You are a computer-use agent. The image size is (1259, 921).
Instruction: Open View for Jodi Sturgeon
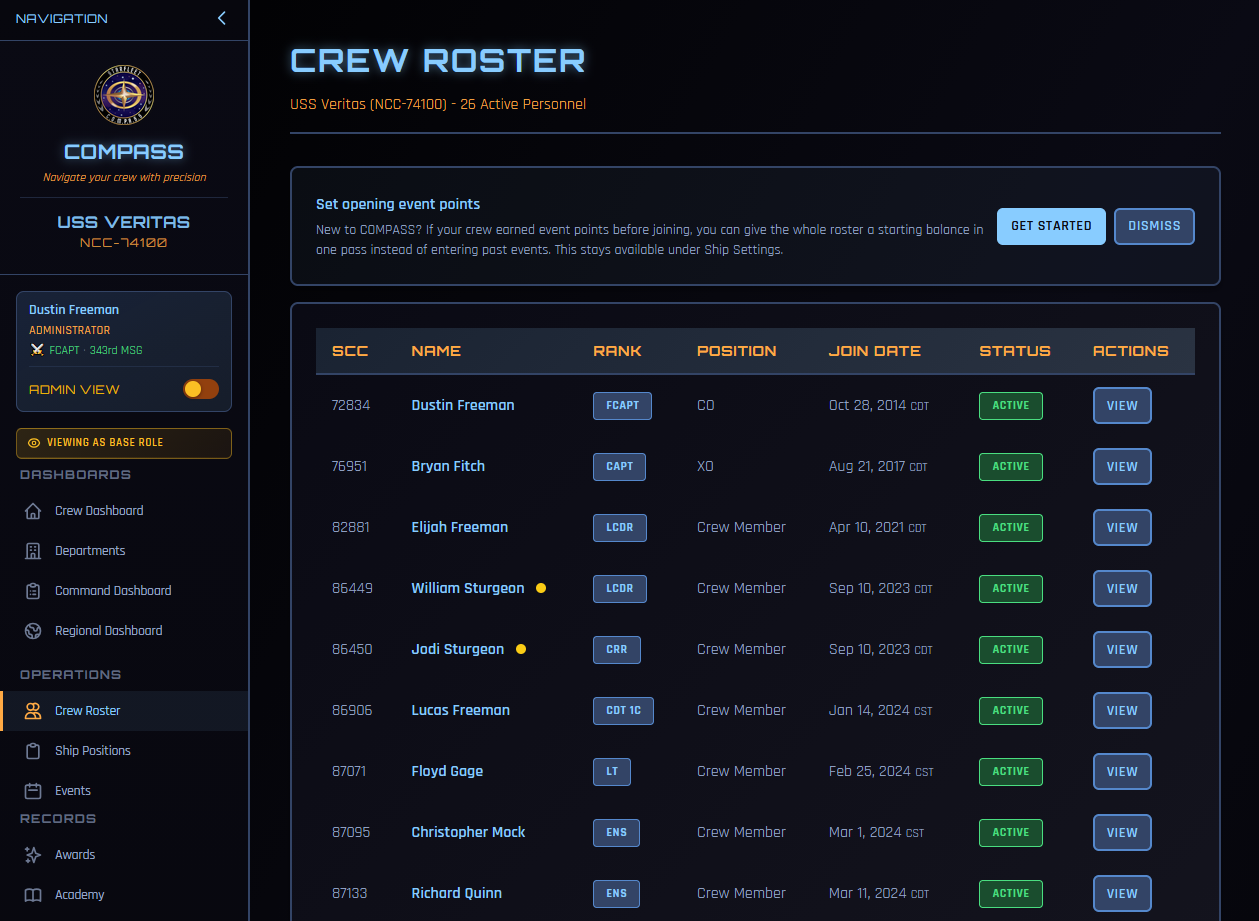click(1122, 650)
